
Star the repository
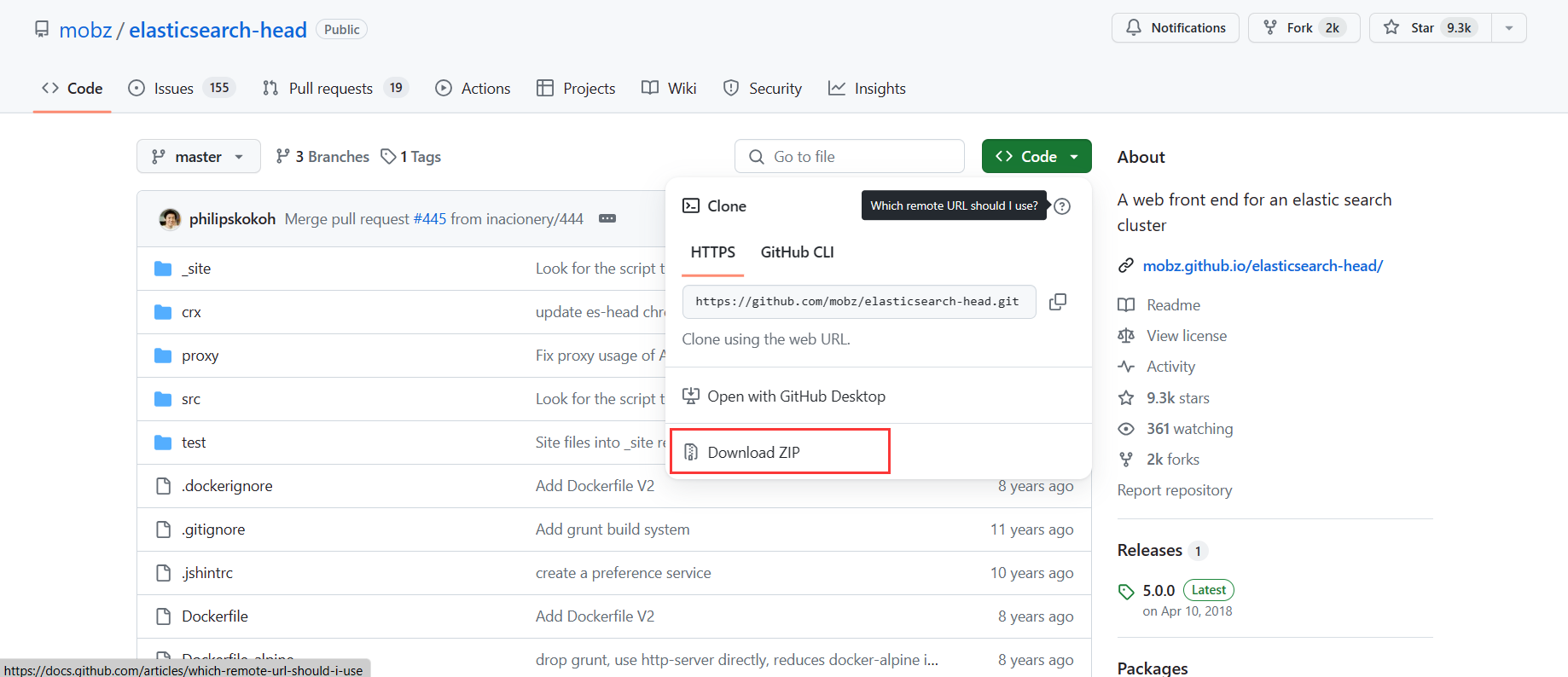coord(1431,28)
